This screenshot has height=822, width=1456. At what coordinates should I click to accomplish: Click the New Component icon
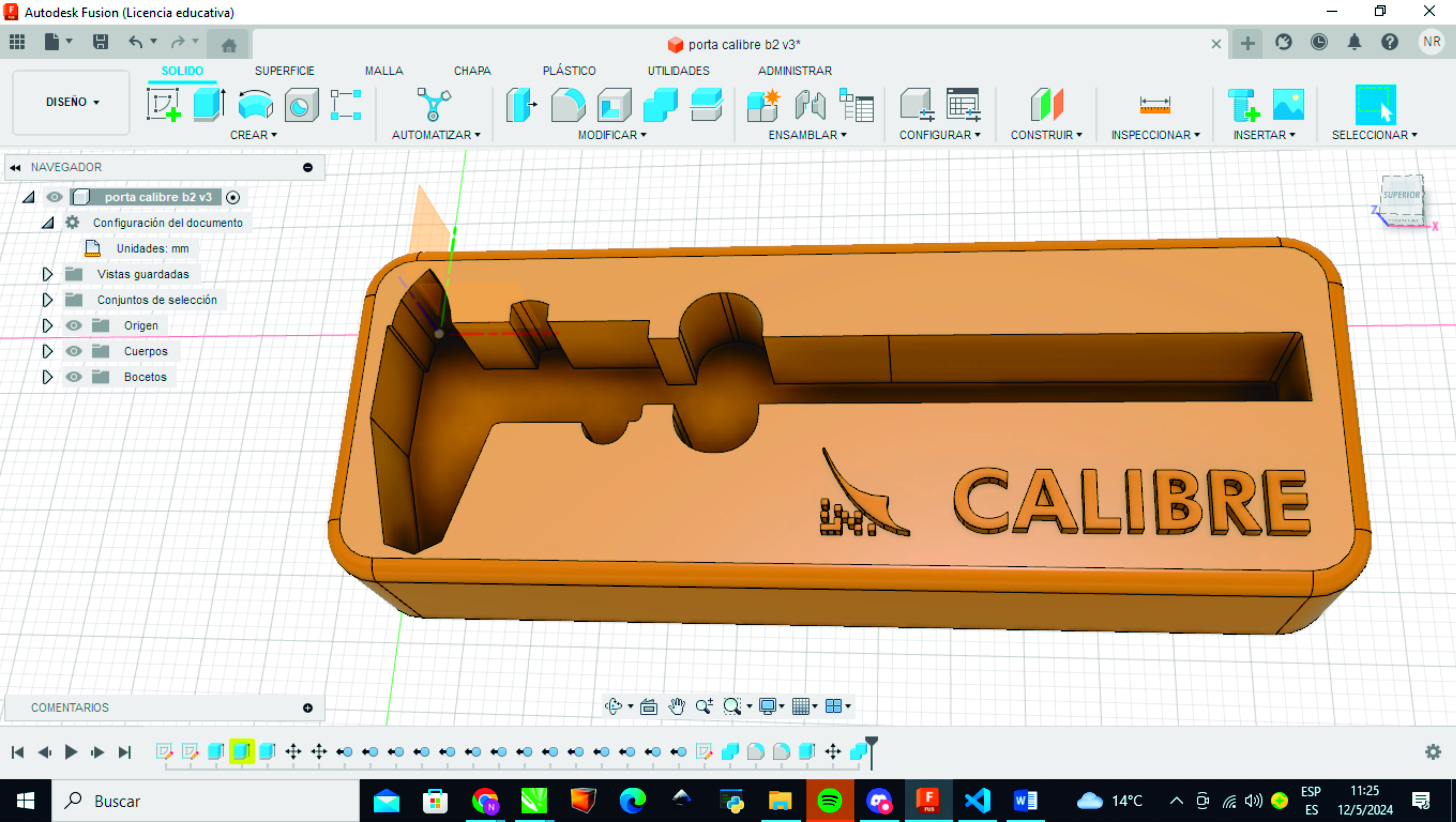(764, 105)
